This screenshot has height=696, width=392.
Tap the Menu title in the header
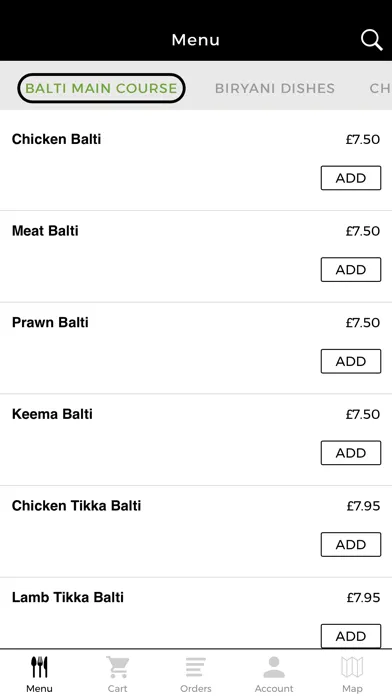(x=196, y=40)
